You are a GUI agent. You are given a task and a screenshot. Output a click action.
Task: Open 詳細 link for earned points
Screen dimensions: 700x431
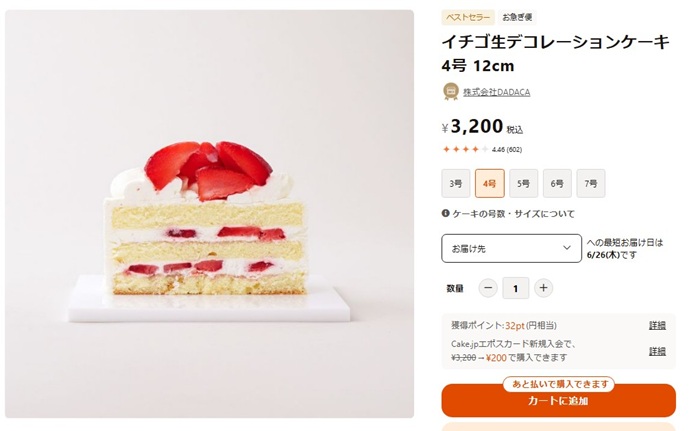pyautogui.click(x=657, y=325)
